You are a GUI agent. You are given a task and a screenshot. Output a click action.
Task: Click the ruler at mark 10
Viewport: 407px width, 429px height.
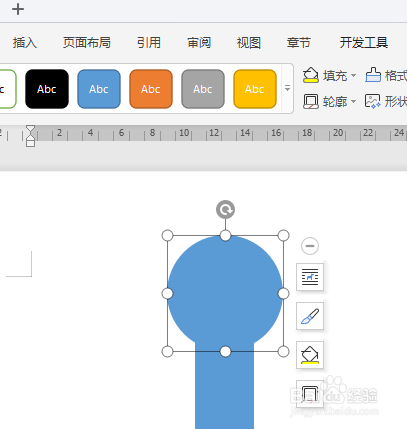click(x=184, y=133)
